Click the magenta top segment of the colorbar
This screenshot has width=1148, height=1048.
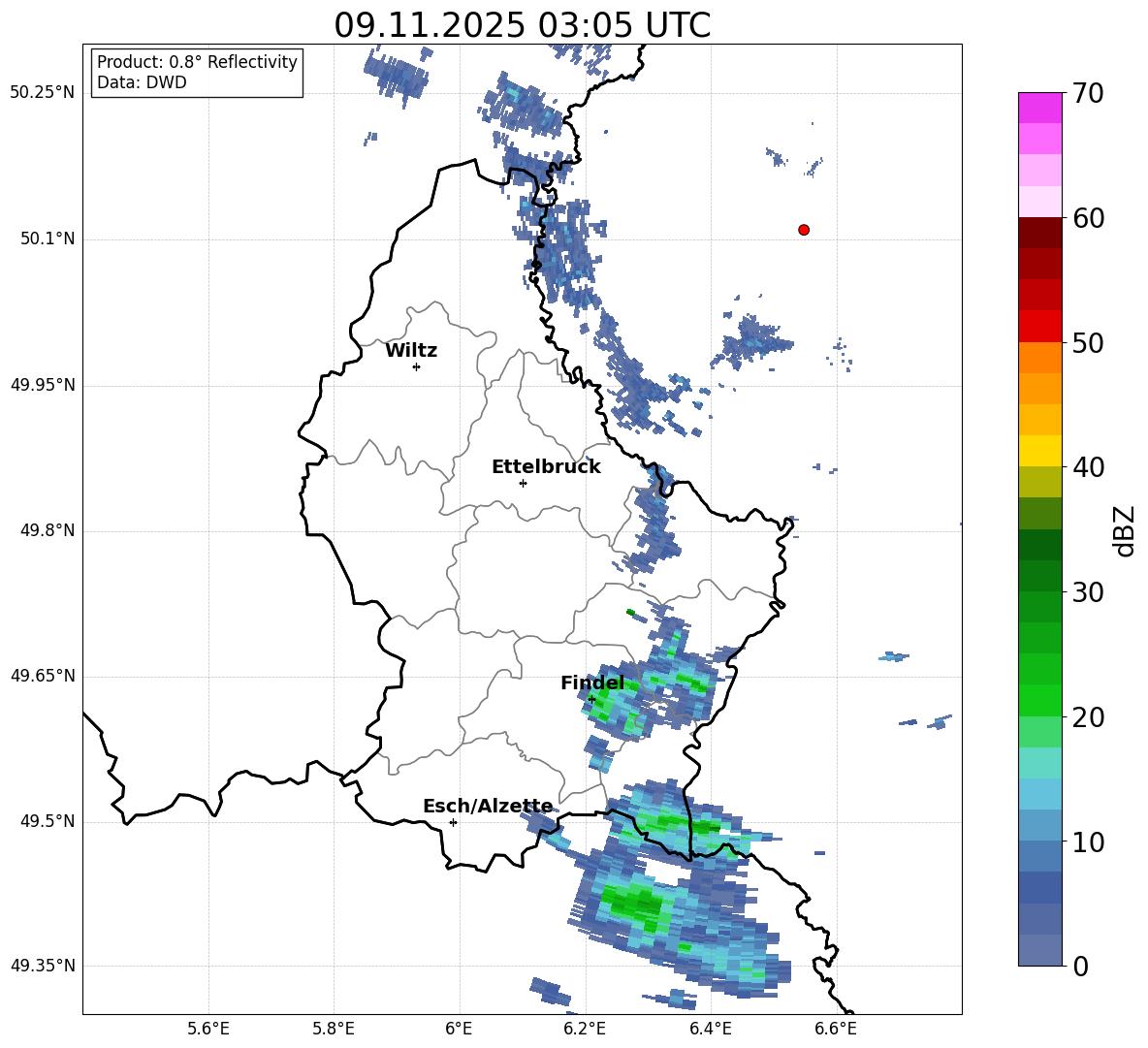coord(1039,108)
